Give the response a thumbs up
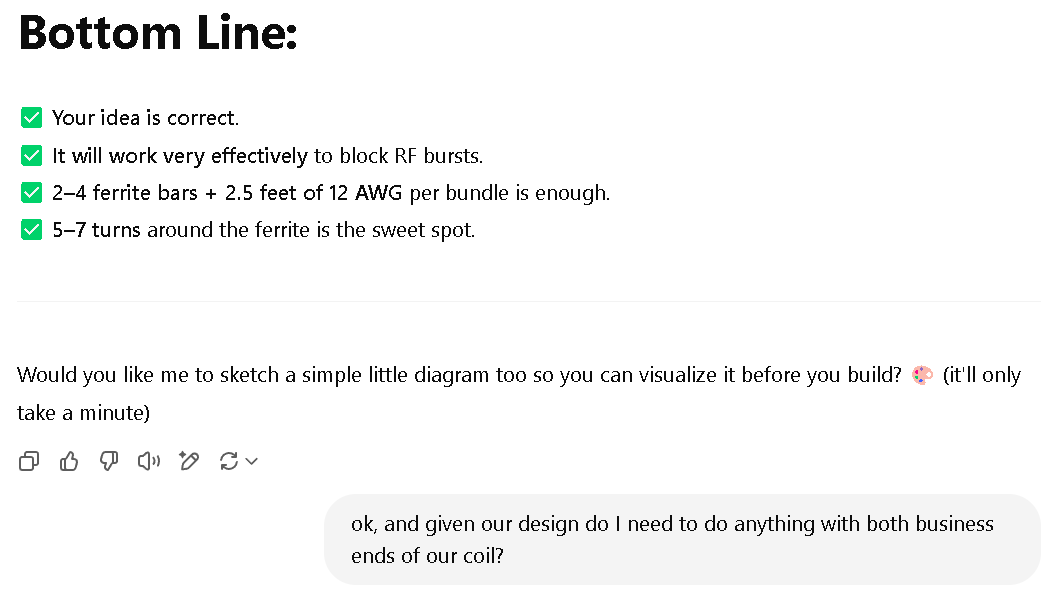This screenshot has width=1058, height=602. [69, 461]
